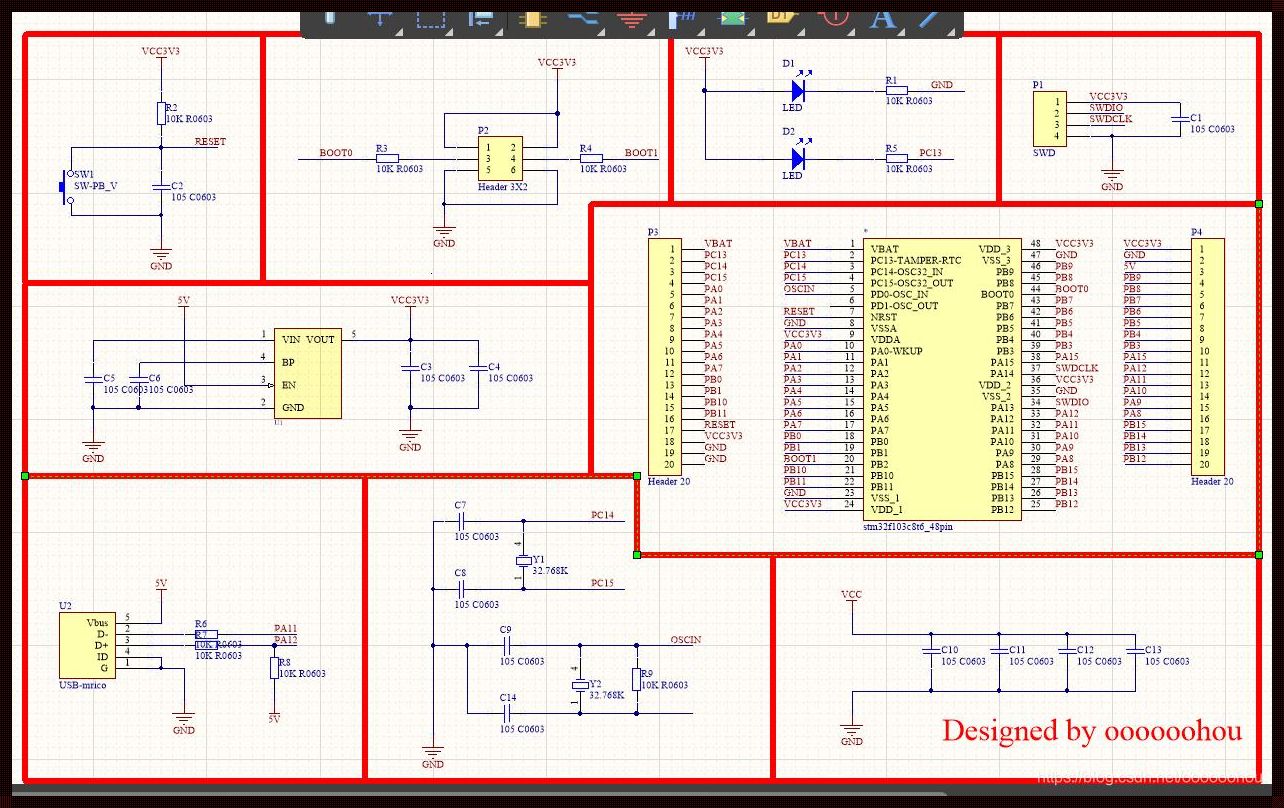
Task: Select the Y1 32.768K crystal symbol
Action: (522, 561)
